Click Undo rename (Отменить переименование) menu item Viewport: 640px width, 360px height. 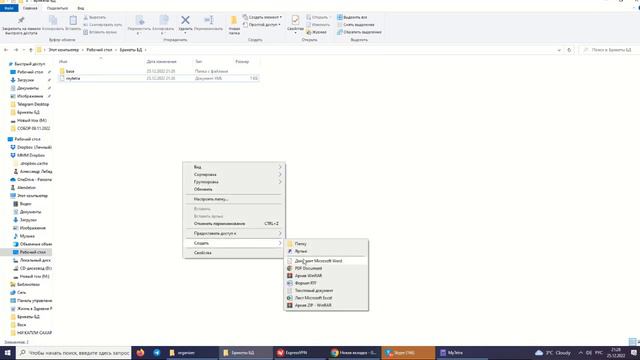pos(233,224)
